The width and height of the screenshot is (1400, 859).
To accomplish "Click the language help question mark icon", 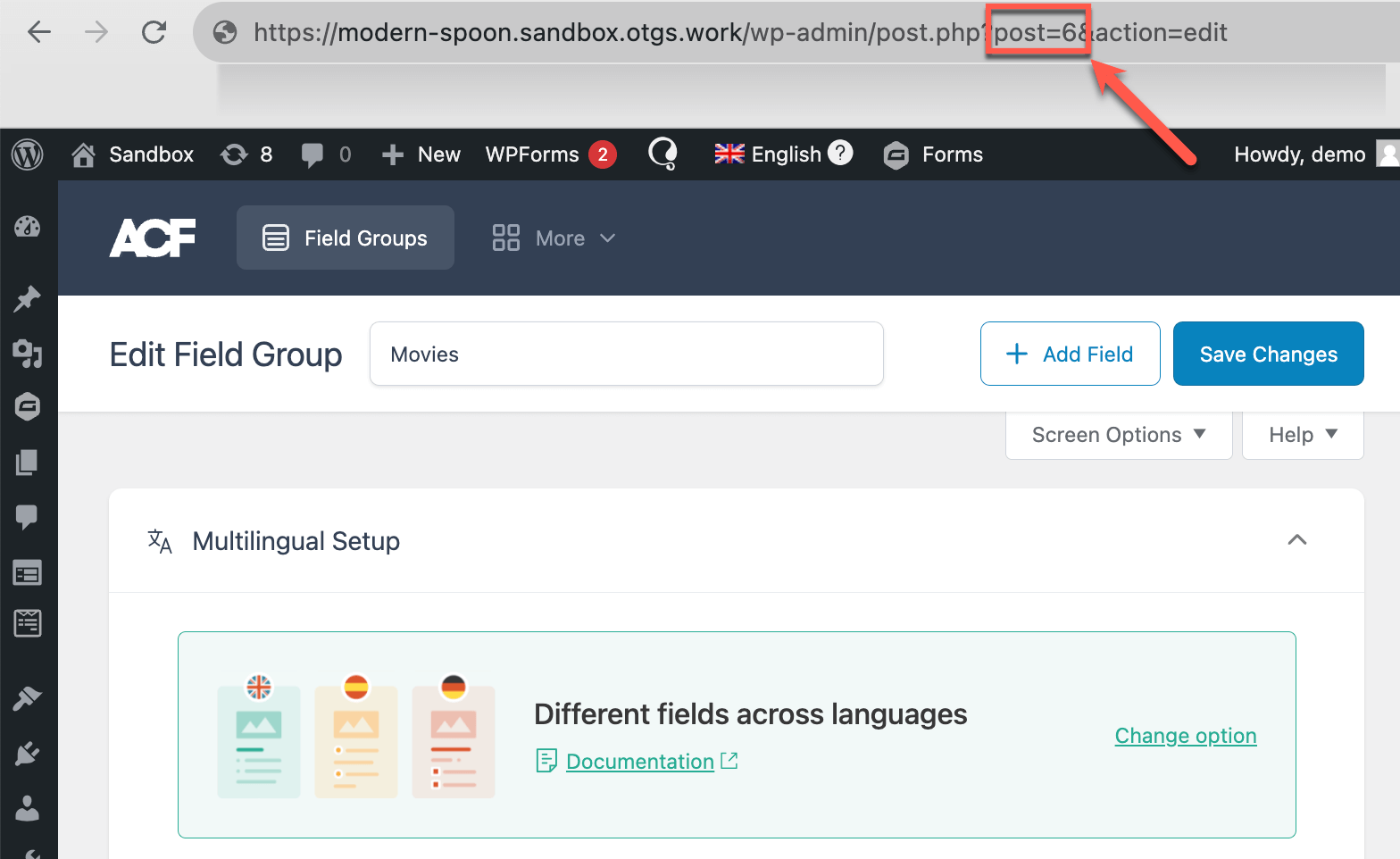I will [x=840, y=153].
